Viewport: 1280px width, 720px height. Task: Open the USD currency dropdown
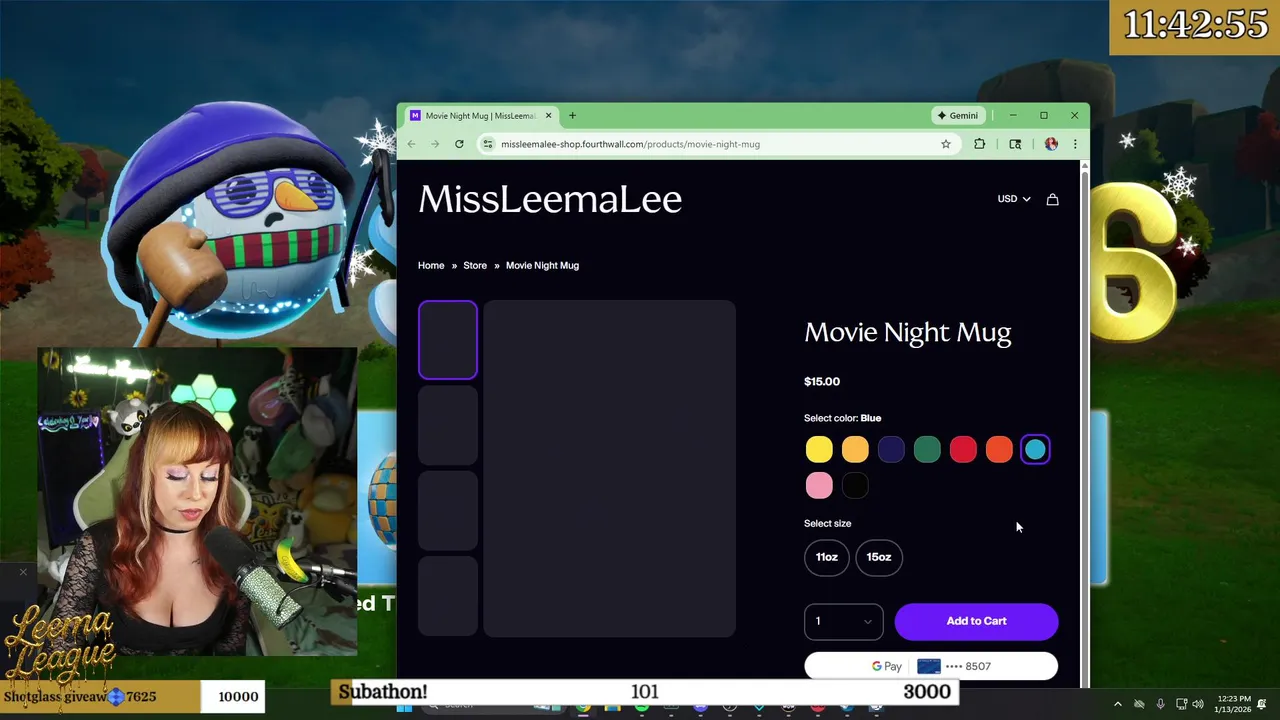1013,199
